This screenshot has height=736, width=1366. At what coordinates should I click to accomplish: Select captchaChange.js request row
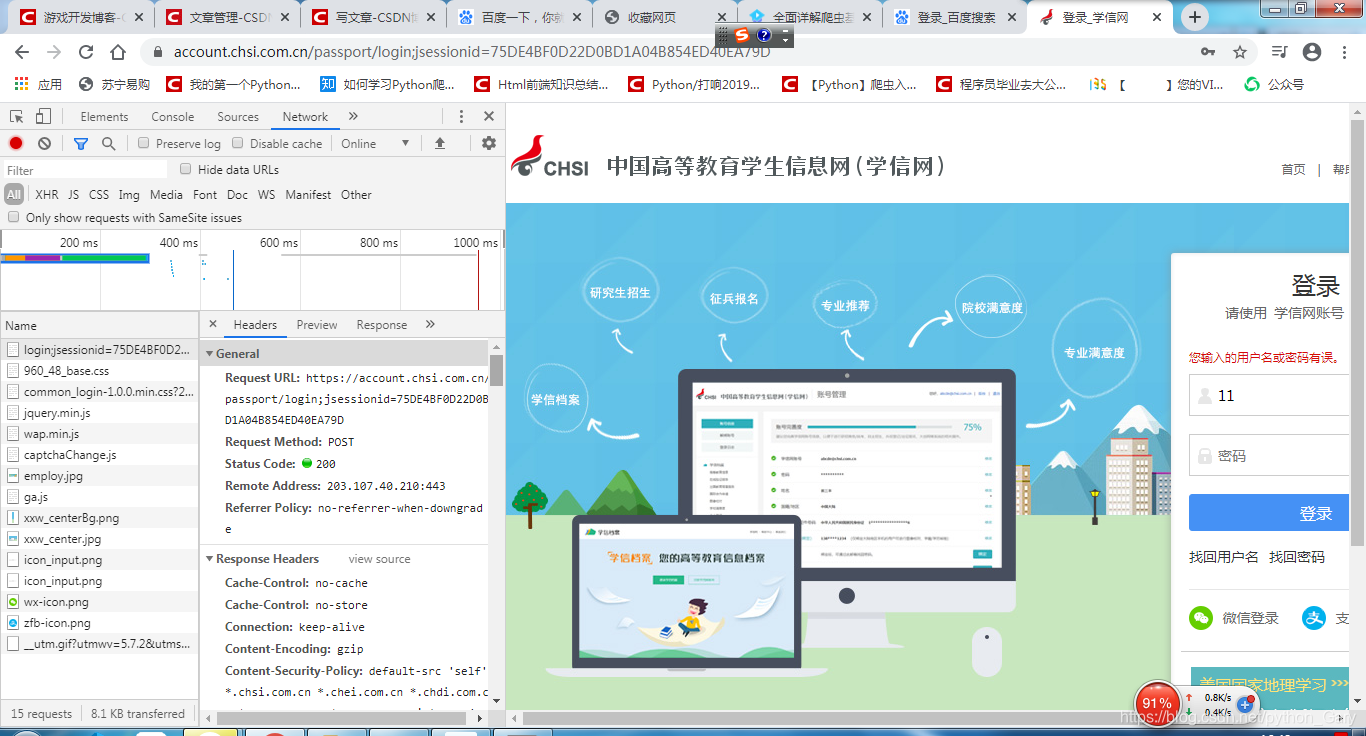(100, 455)
